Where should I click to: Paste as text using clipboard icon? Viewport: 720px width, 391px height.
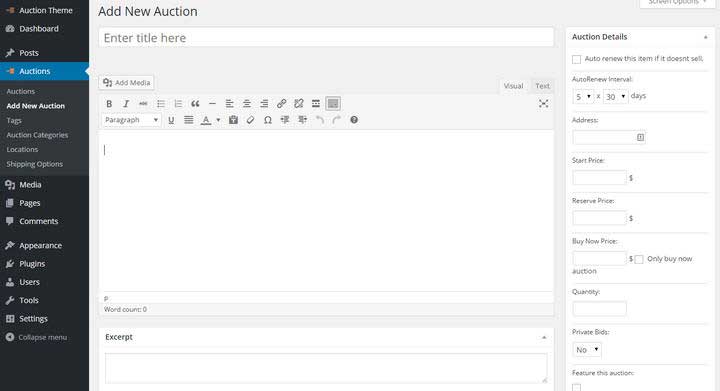[x=233, y=120]
